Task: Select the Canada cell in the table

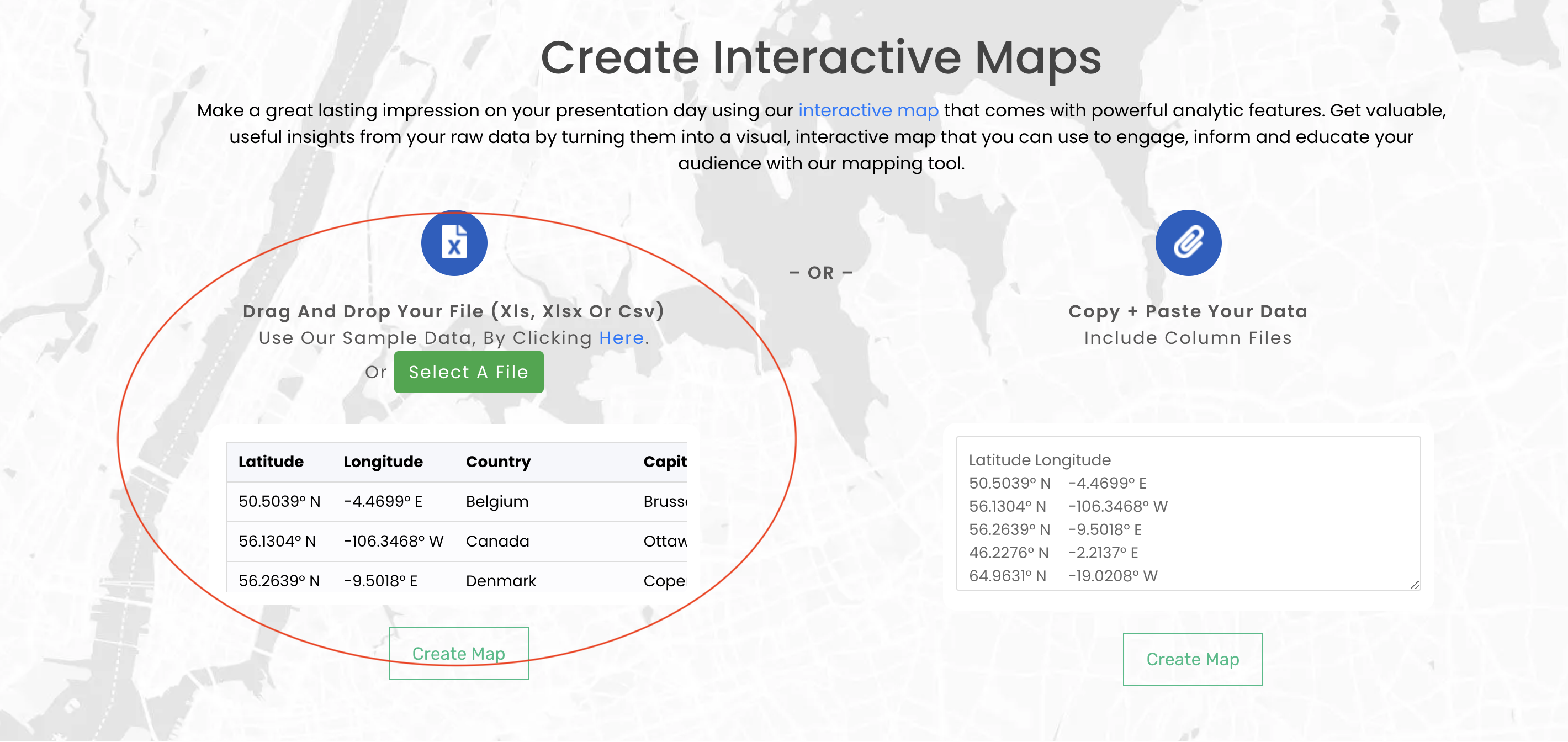Action: 497,541
